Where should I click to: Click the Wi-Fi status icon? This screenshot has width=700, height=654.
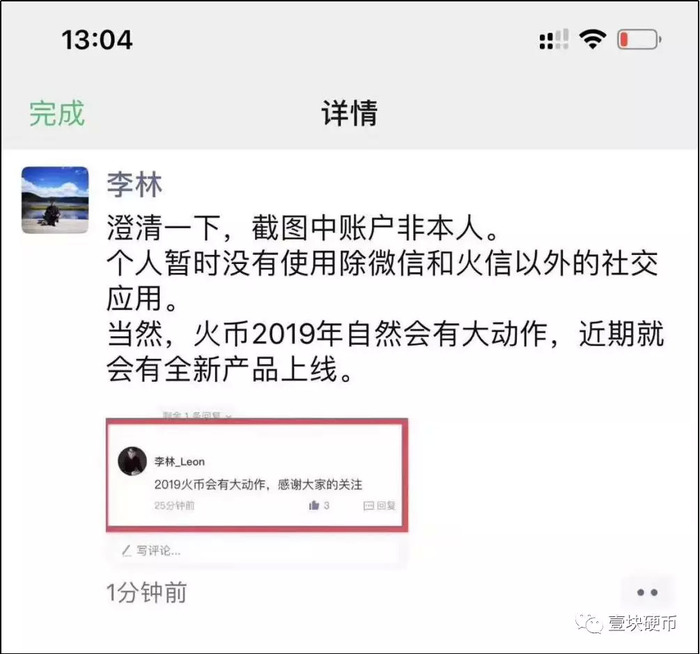[x=592, y=39]
